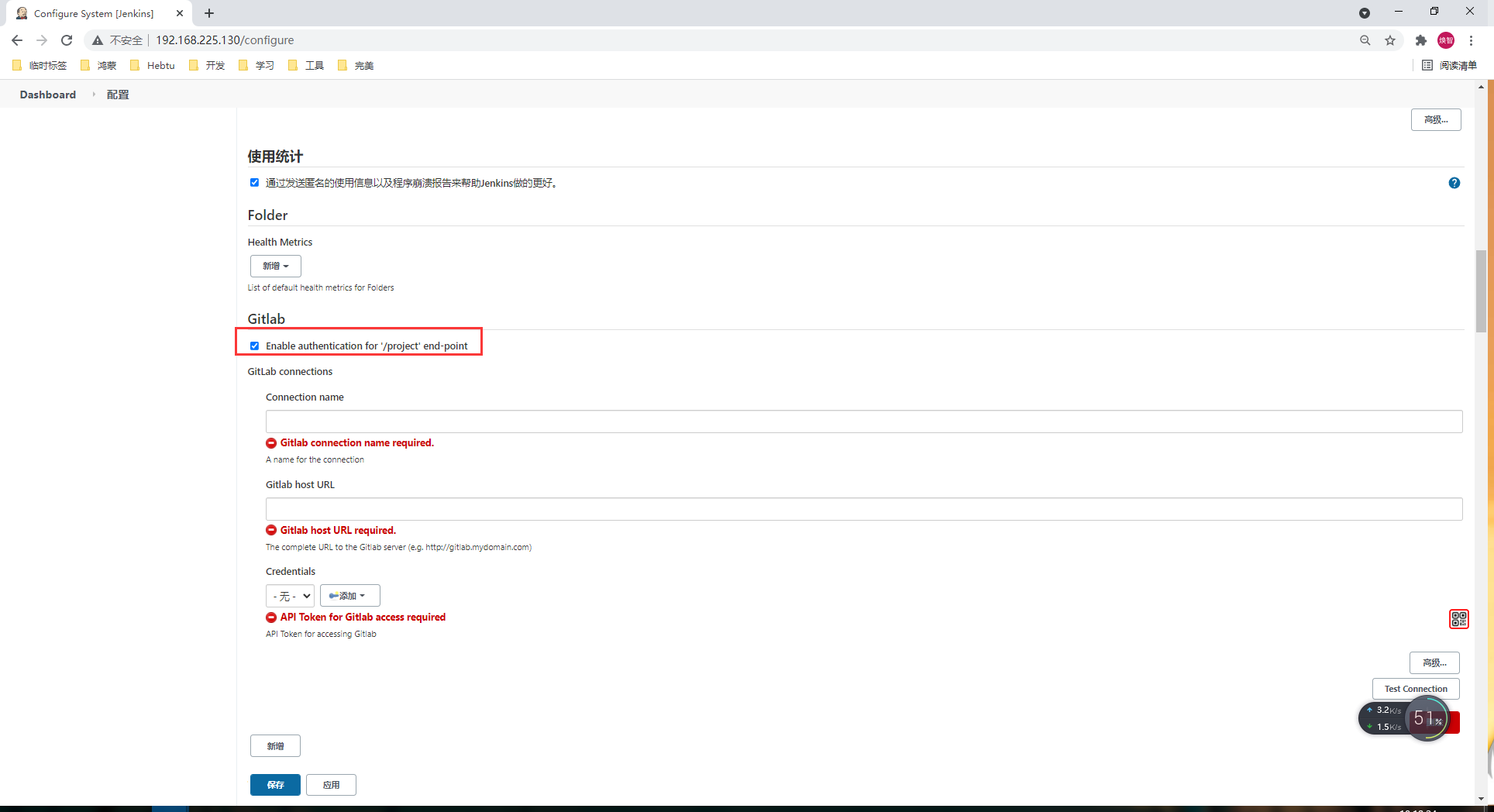The width and height of the screenshot is (1494, 812).
Task: Toggle anonymous usage statistics checkbox
Action: click(254, 183)
